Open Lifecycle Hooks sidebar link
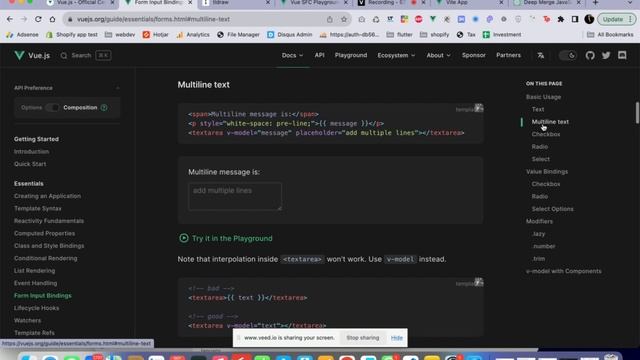 coord(36,308)
